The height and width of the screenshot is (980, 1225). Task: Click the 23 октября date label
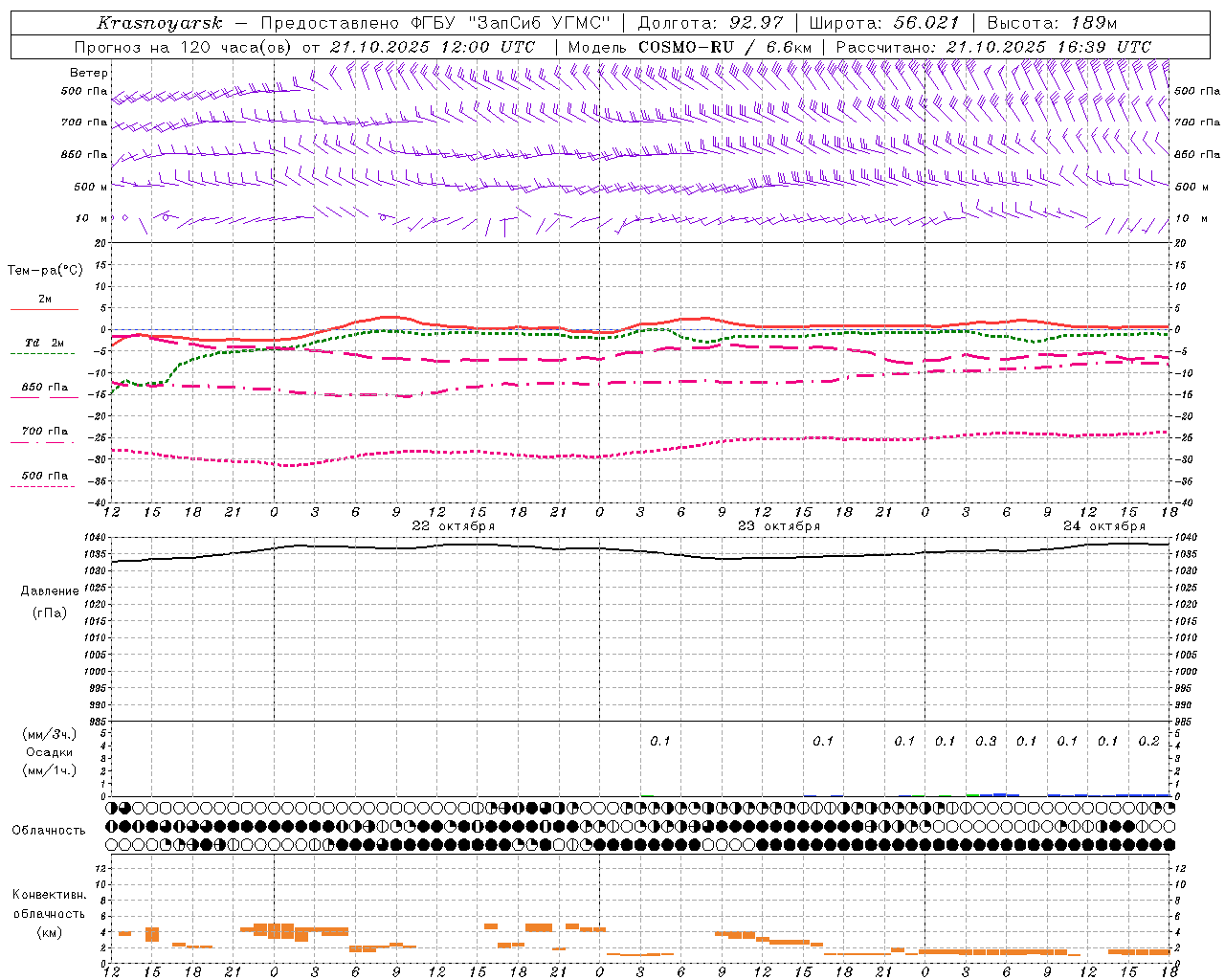779,526
